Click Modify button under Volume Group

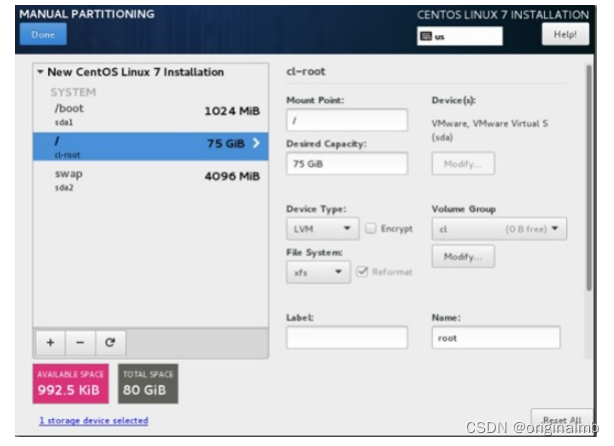463,256
